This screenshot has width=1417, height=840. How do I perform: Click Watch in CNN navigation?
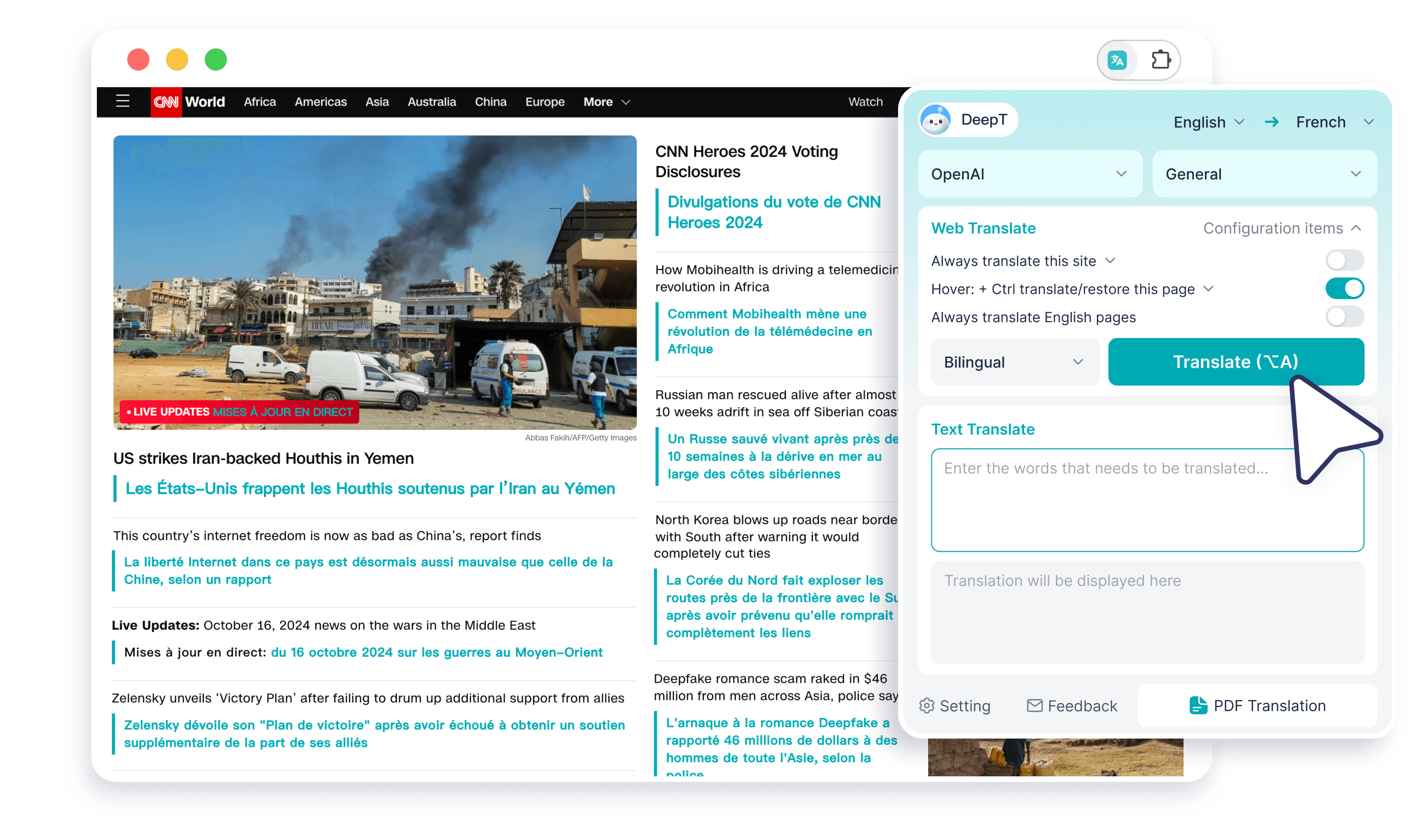point(865,102)
